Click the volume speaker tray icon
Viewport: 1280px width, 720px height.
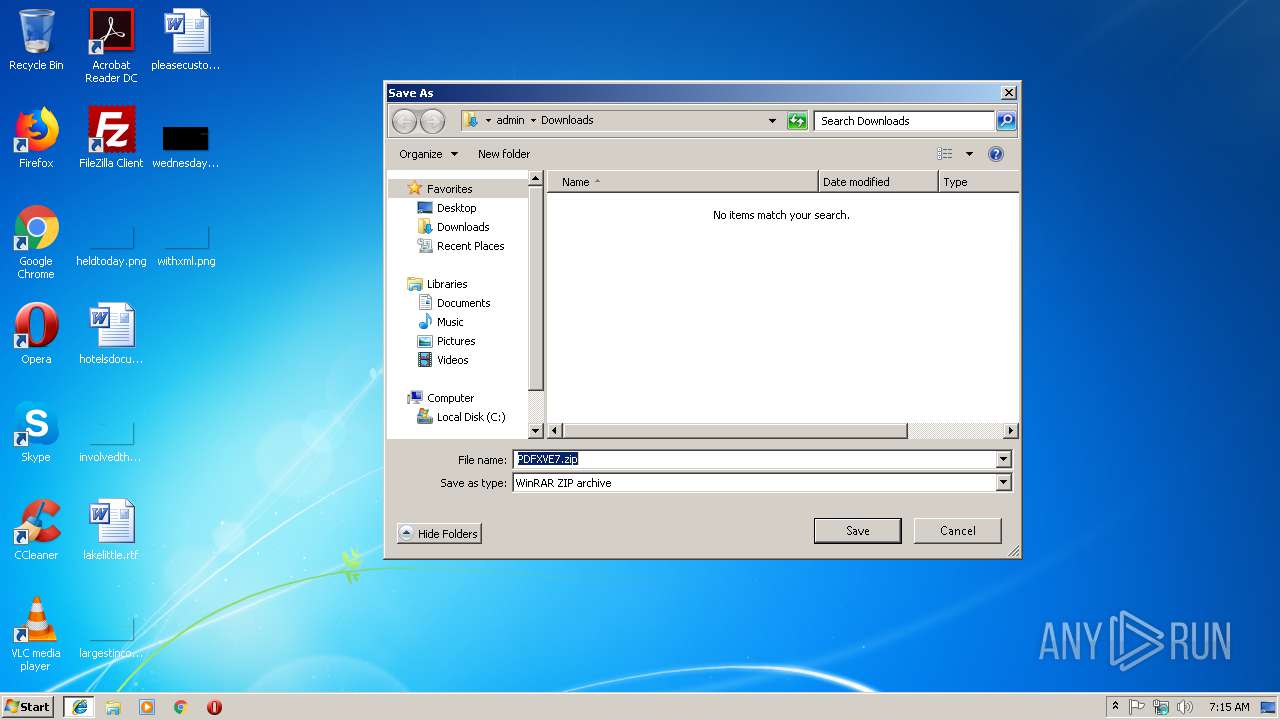pyautogui.click(x=1185, y=707)
